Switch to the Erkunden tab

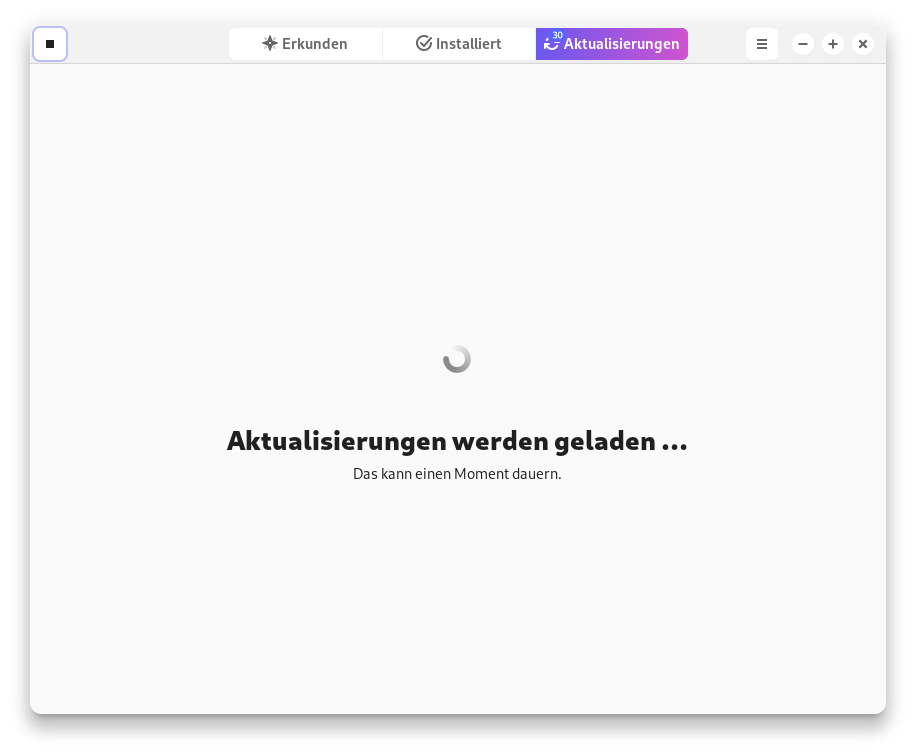(x=305, y=43)
